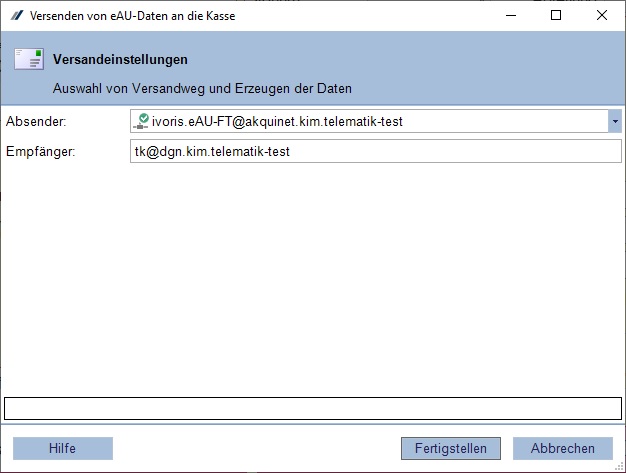Close the Versenden von eAU-Daten window
This screenshot has height=473, width=626.
click(602, 16)
